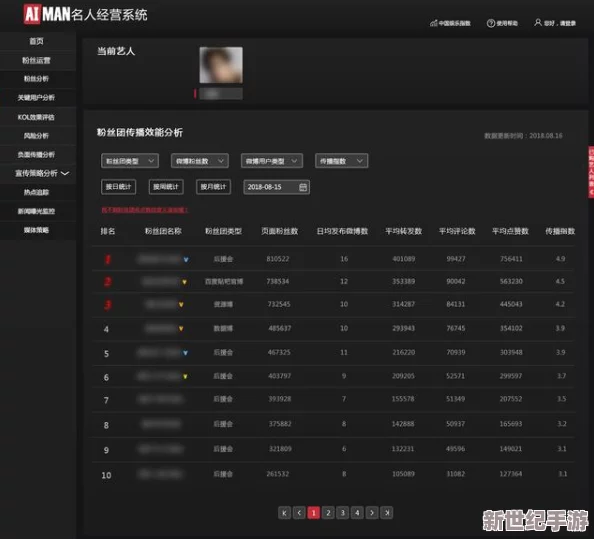
Task: Click the user profile icon in header
Action: click(x=538, y=23)
